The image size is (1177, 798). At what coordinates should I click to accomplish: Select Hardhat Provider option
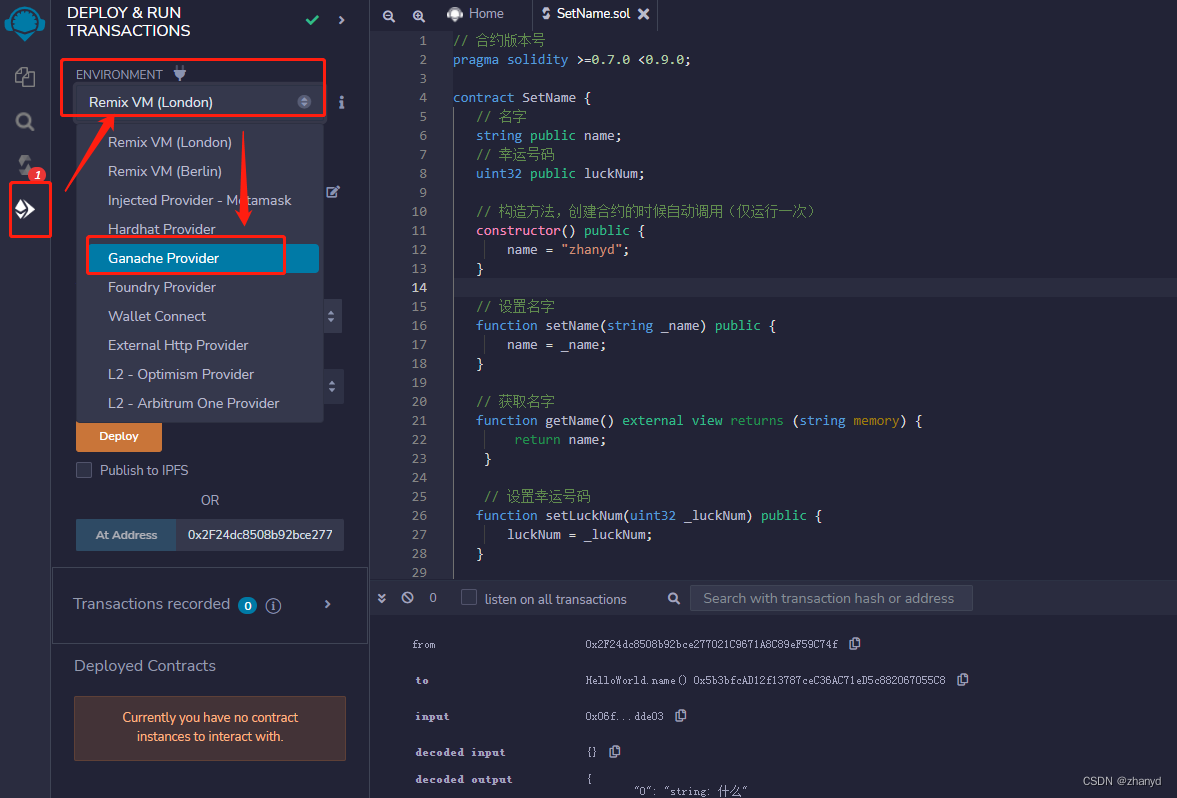tap(200, 229)
